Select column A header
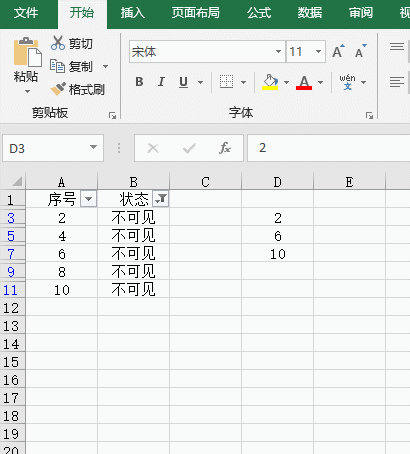 62,182
